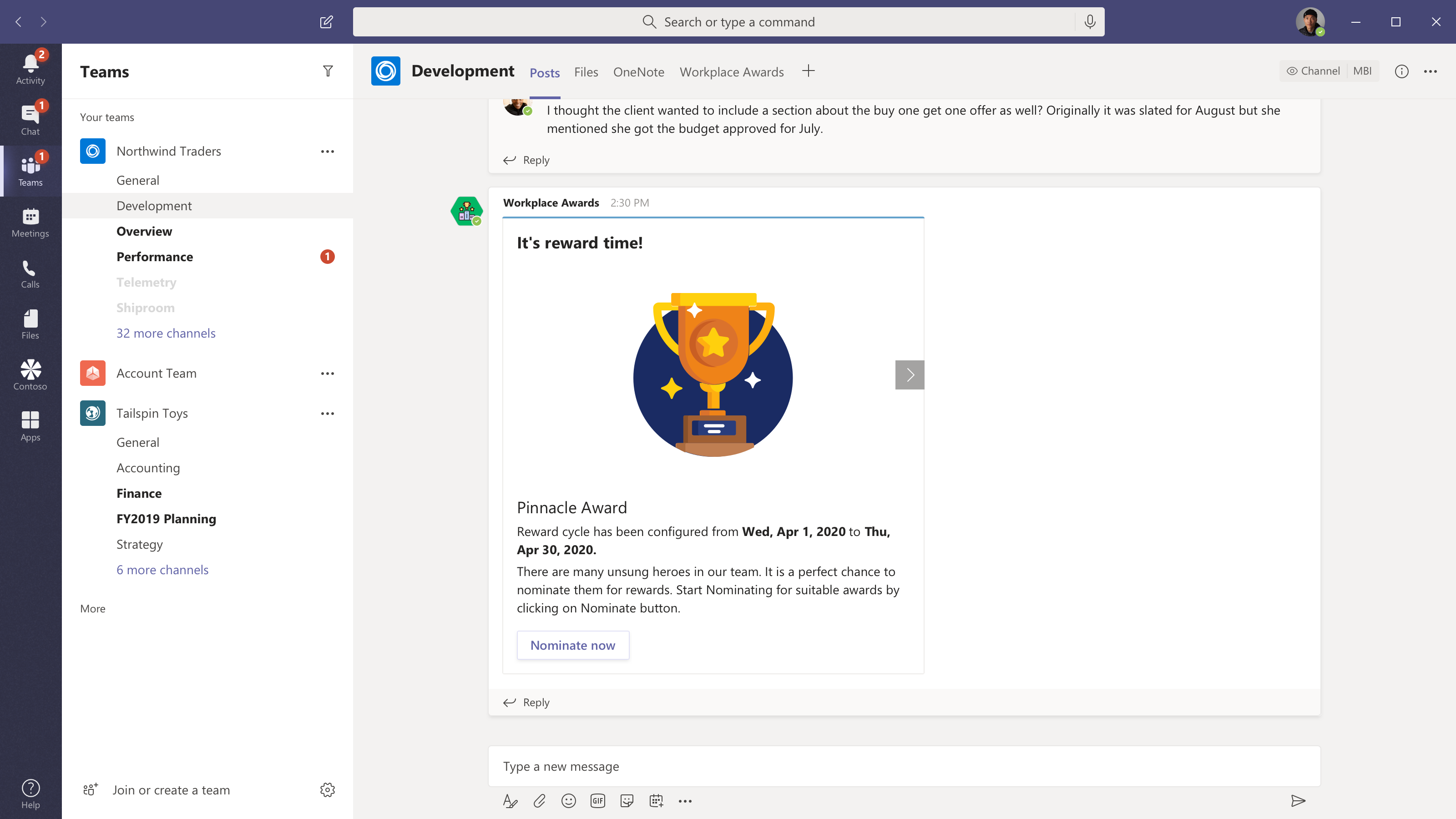
Task: Click Join or create a team
Action: (171, 789)
